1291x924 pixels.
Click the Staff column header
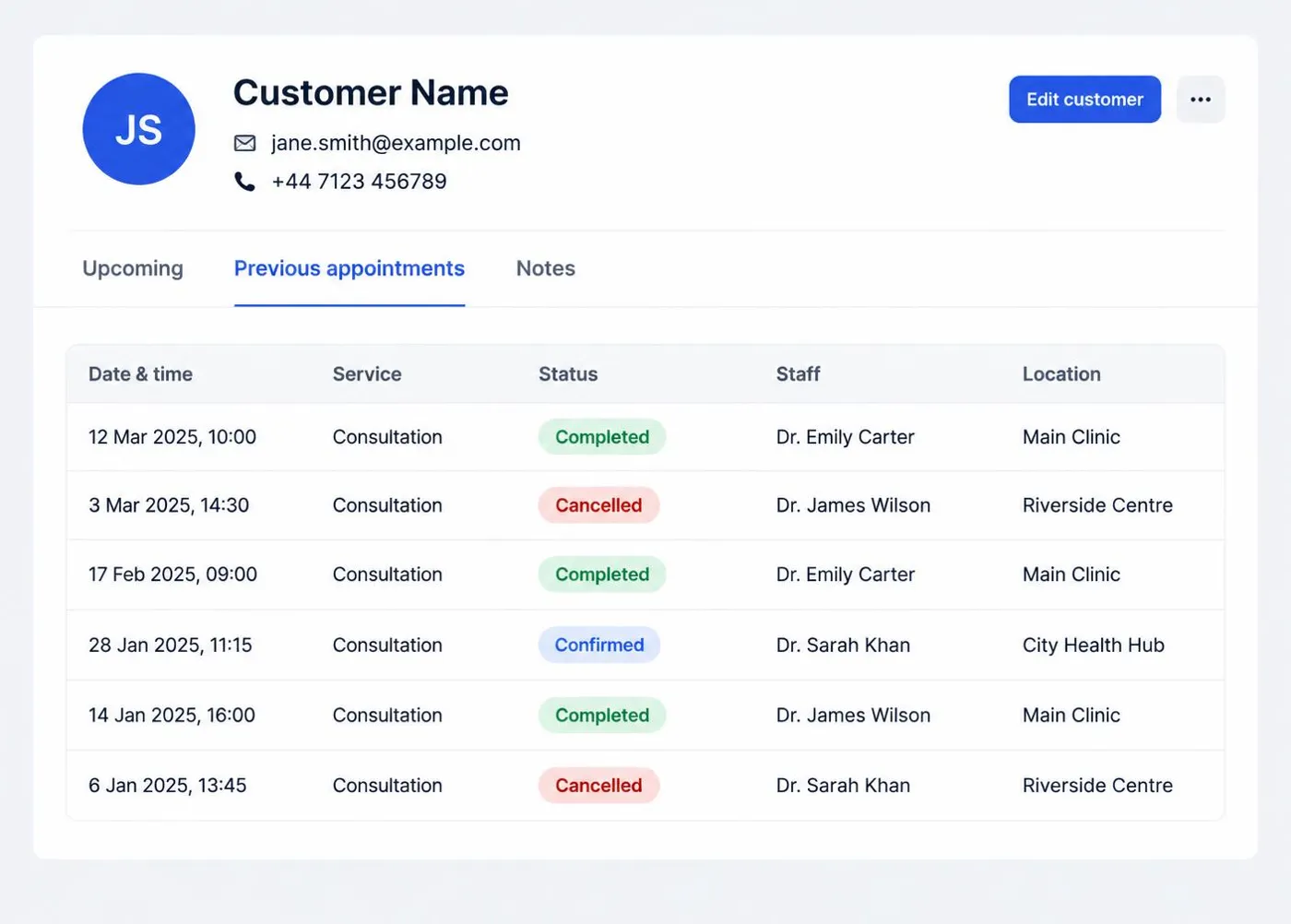798,374
